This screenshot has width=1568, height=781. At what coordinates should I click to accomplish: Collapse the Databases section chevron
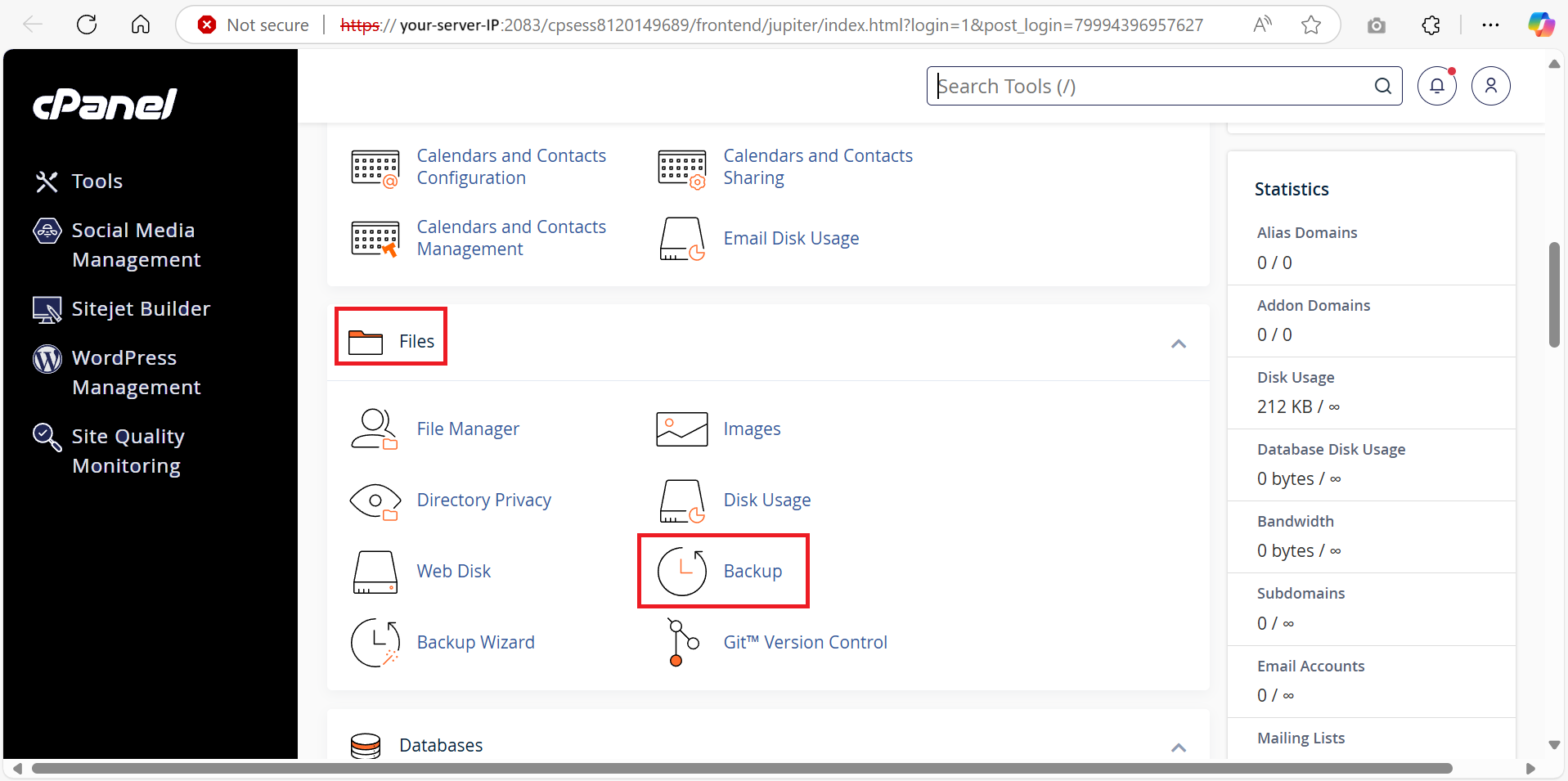point(1179,747)
